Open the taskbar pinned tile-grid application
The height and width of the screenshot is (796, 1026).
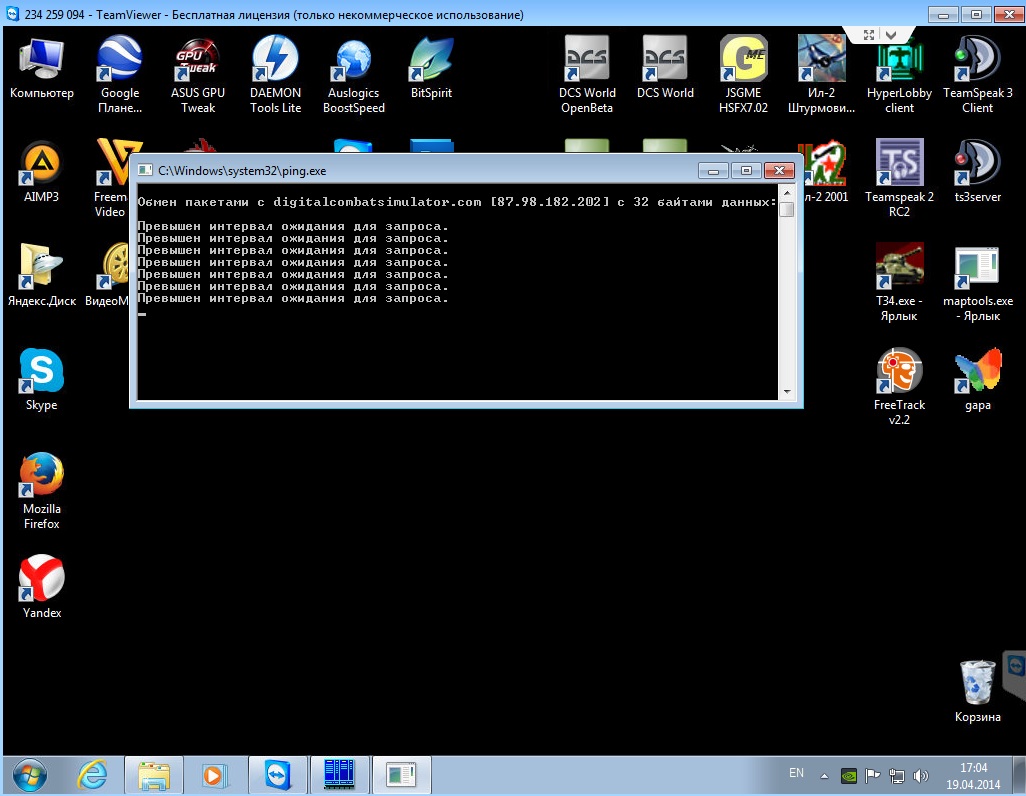339,776
